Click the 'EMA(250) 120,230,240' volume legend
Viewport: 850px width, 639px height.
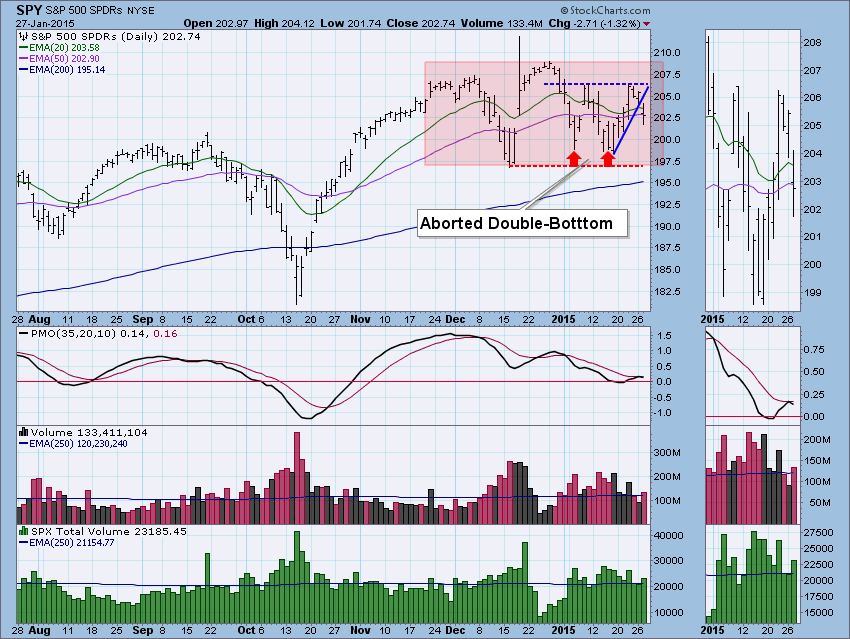click(x=73, y=443)
